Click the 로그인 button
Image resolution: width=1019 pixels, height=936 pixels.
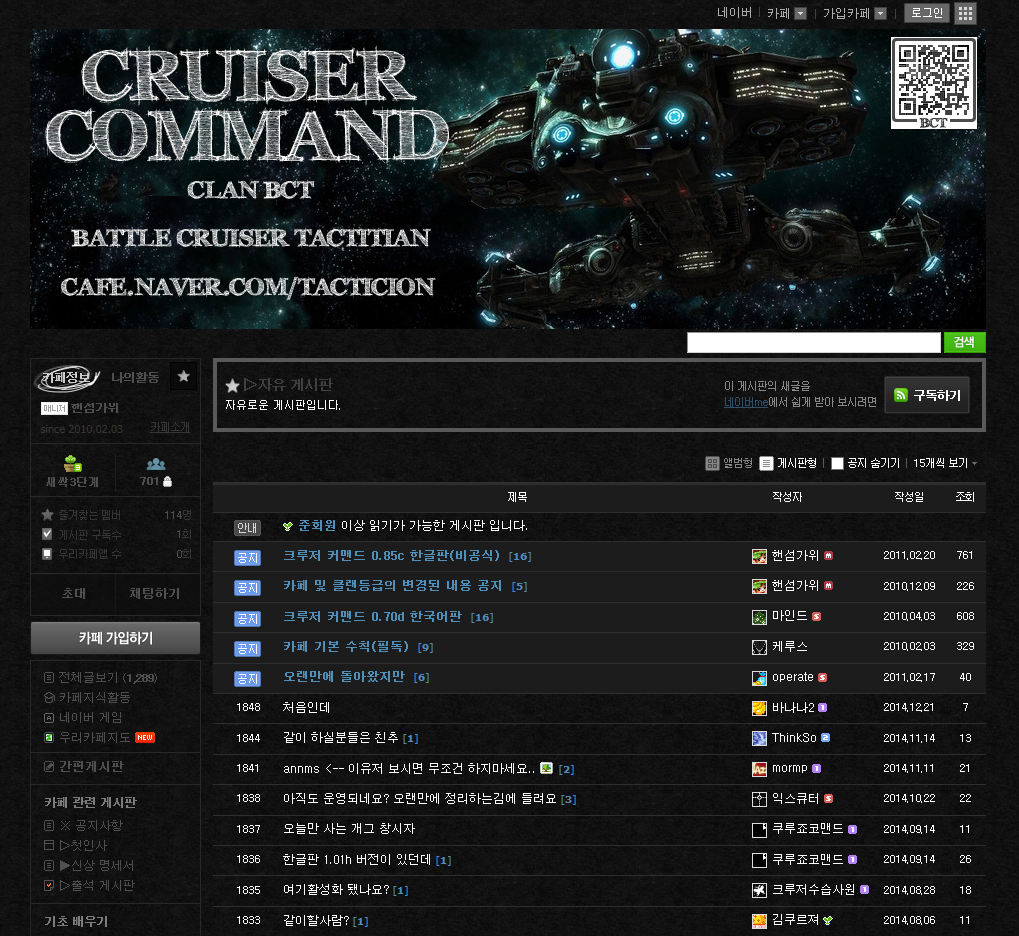tap(927, 13)
